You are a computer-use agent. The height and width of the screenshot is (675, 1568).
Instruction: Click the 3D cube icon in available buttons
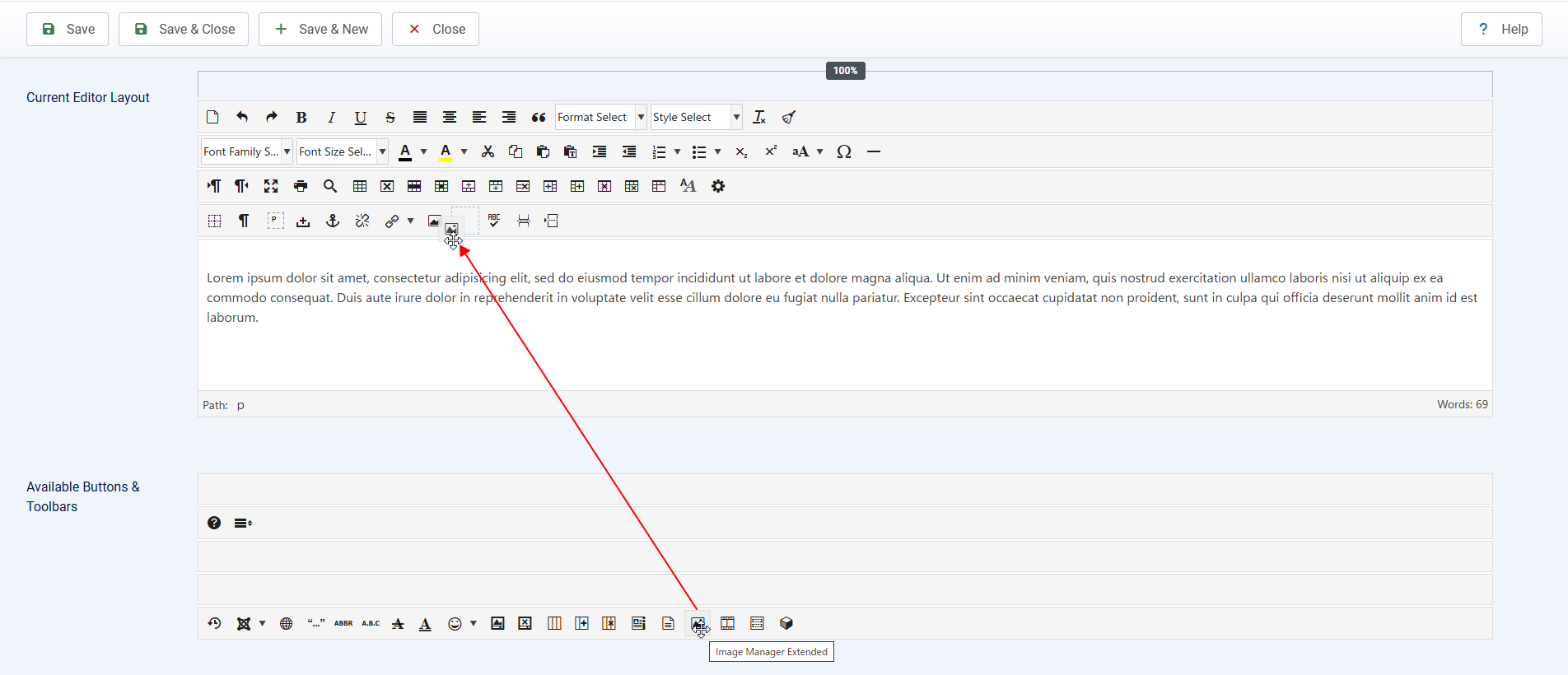(x=786, y=623)
